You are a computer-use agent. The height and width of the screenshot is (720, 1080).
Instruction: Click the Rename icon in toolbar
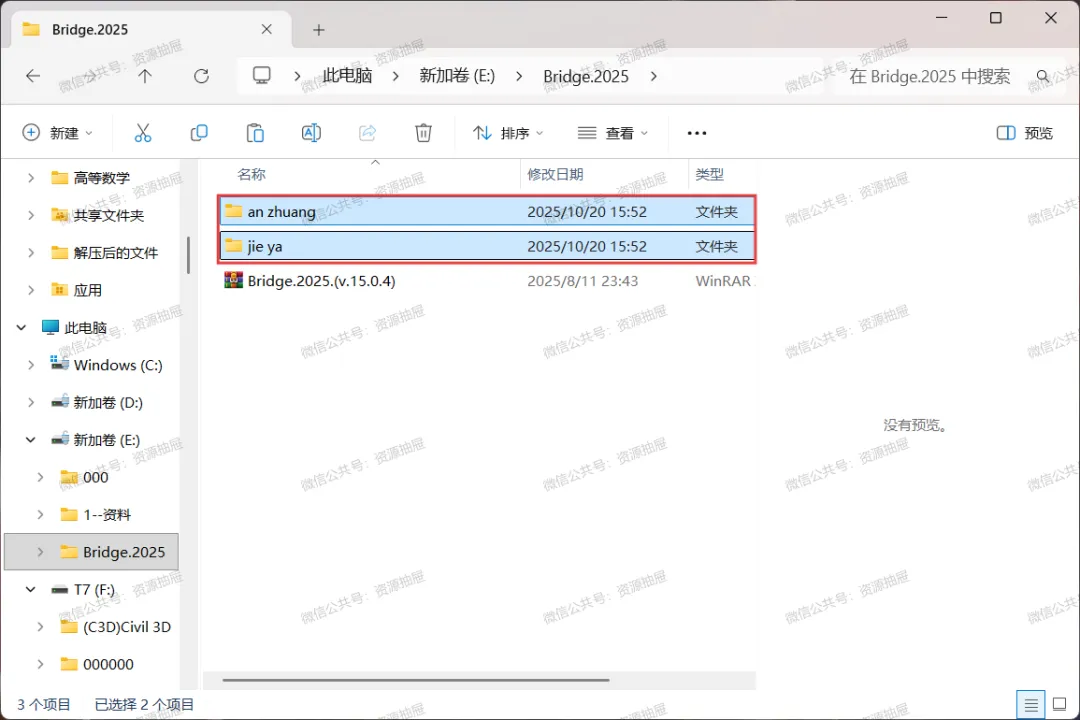[x=311, y=133]
